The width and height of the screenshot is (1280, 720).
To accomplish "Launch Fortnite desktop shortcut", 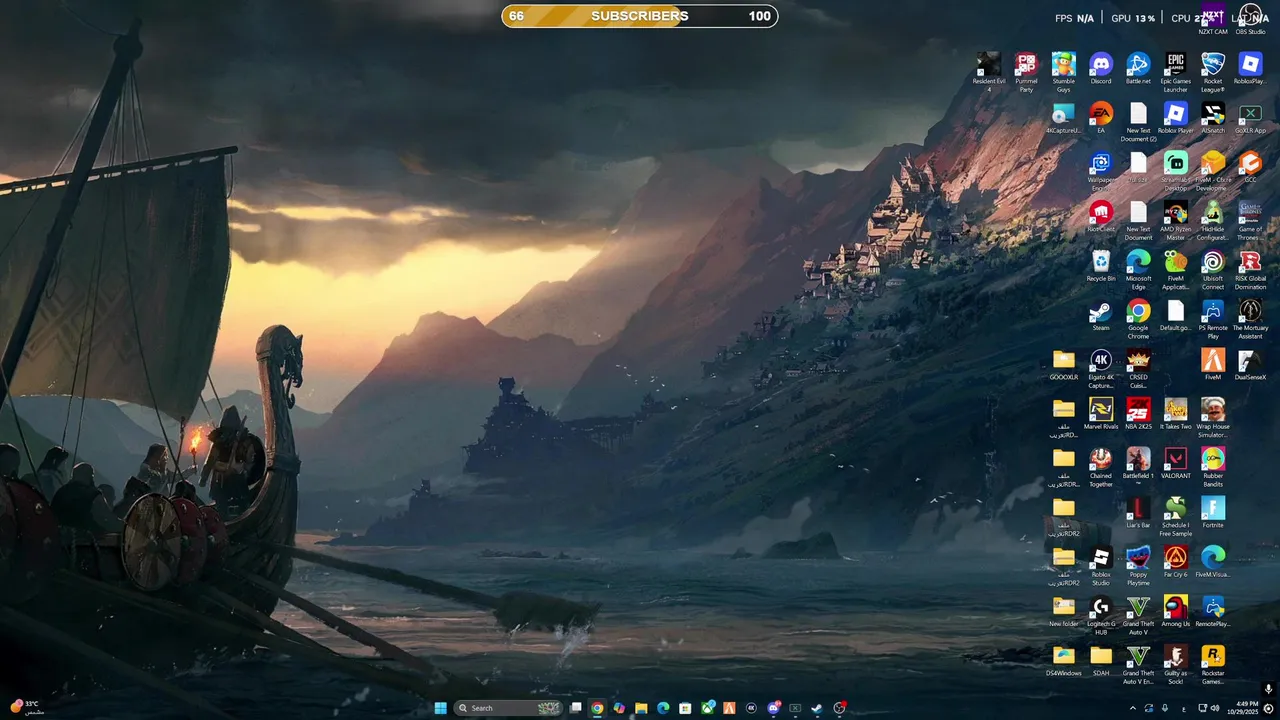I will coord(1213,510).
